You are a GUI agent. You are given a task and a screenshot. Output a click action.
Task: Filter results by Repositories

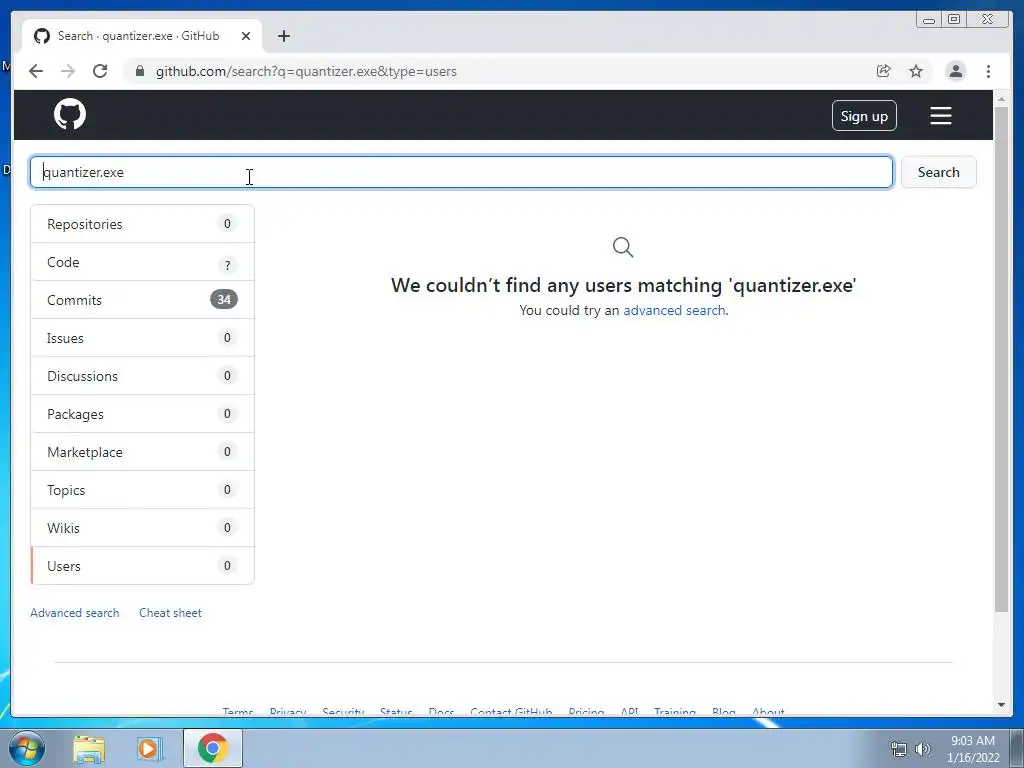pos(142,224)
